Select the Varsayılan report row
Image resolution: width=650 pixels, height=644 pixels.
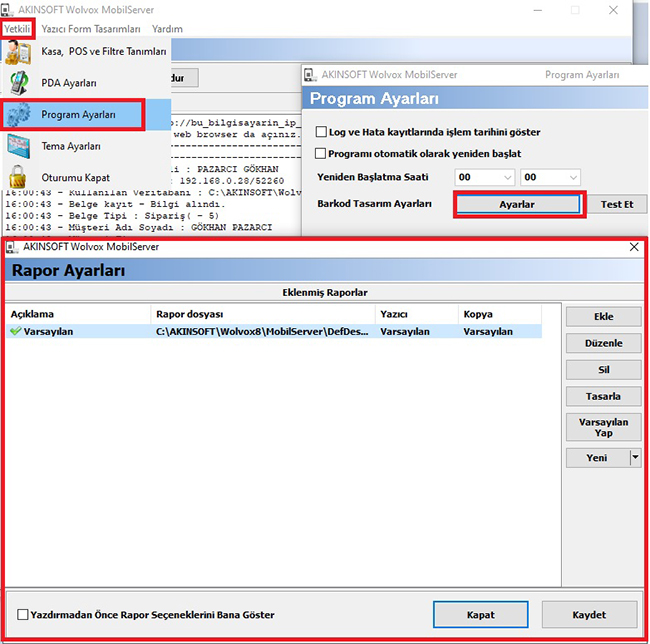[x=274, y=332]
